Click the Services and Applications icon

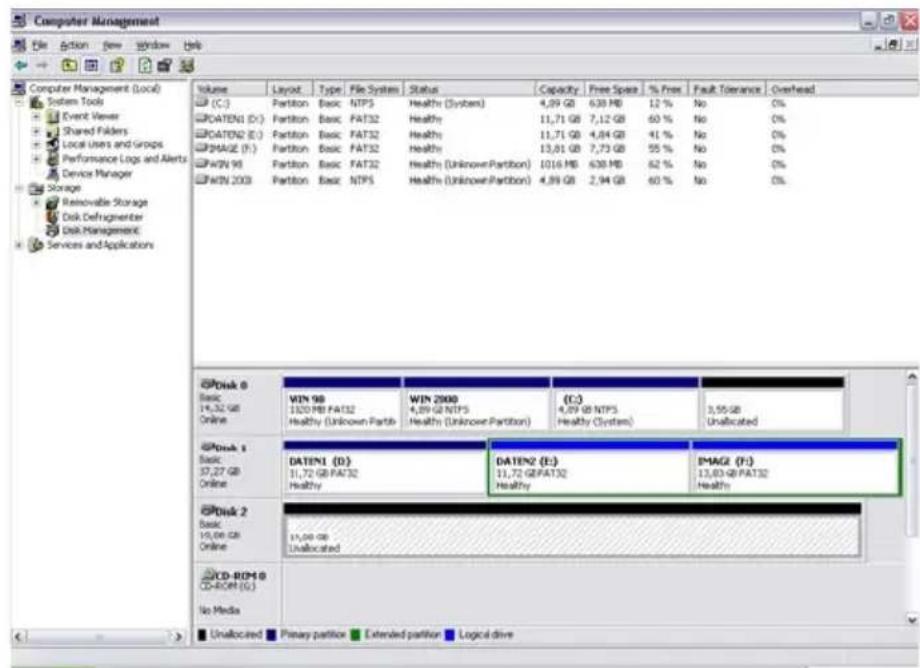point(36,245)
